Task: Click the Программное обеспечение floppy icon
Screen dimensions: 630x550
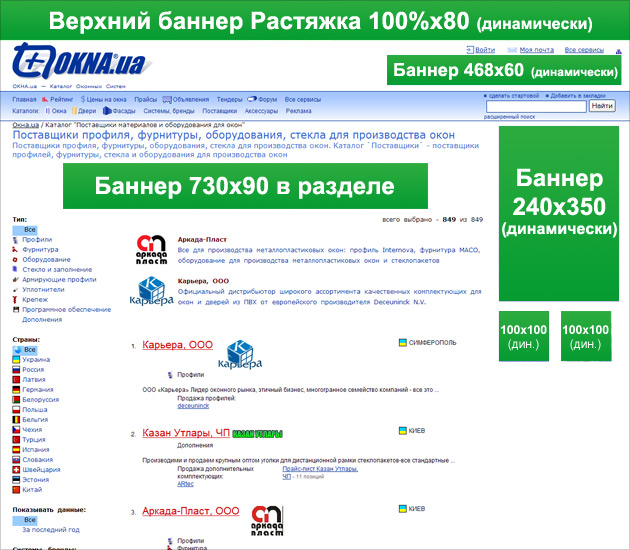Action: click(x=16, y=309)
